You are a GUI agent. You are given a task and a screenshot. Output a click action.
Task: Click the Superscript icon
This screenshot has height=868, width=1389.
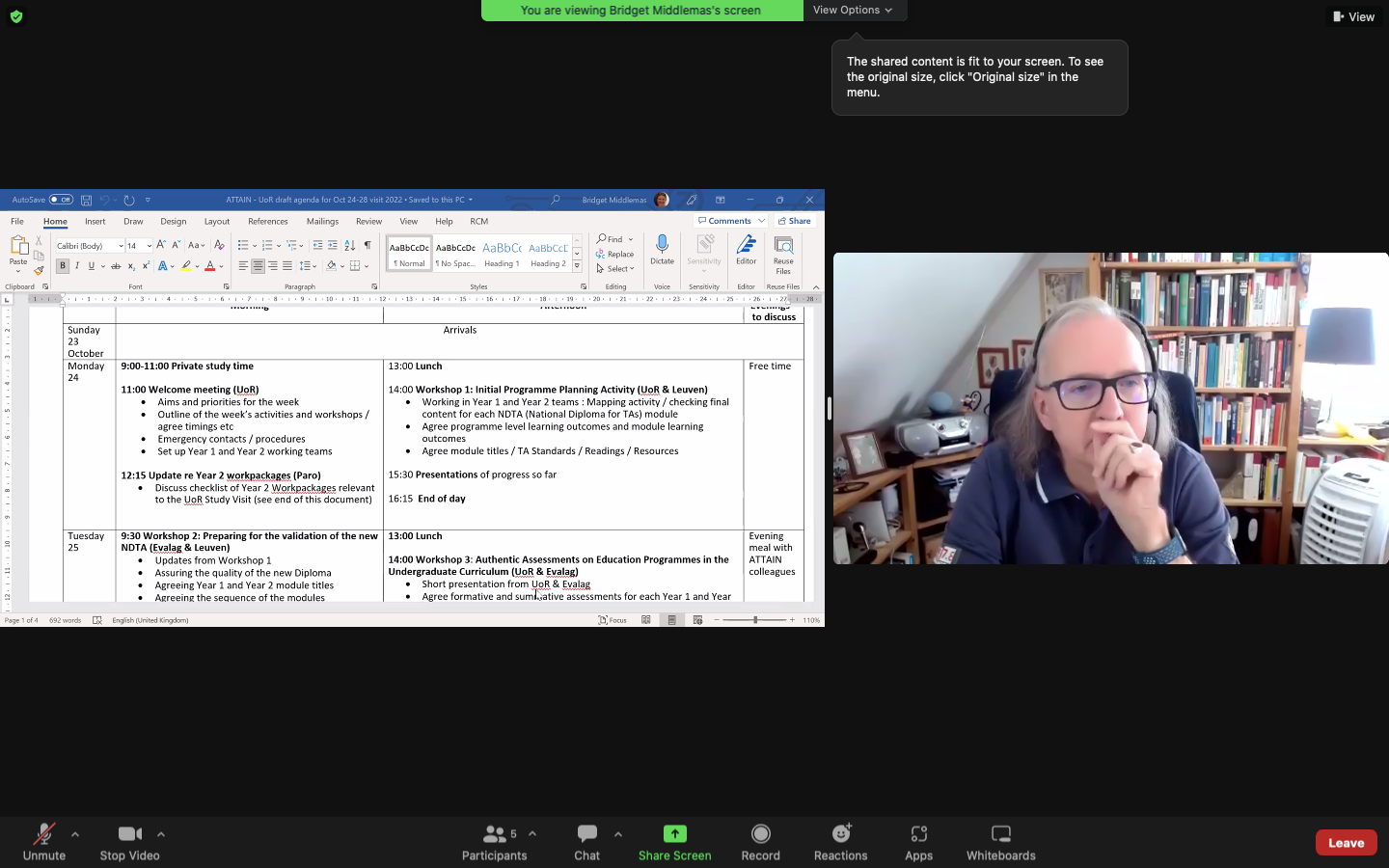[x=146, y=266]
